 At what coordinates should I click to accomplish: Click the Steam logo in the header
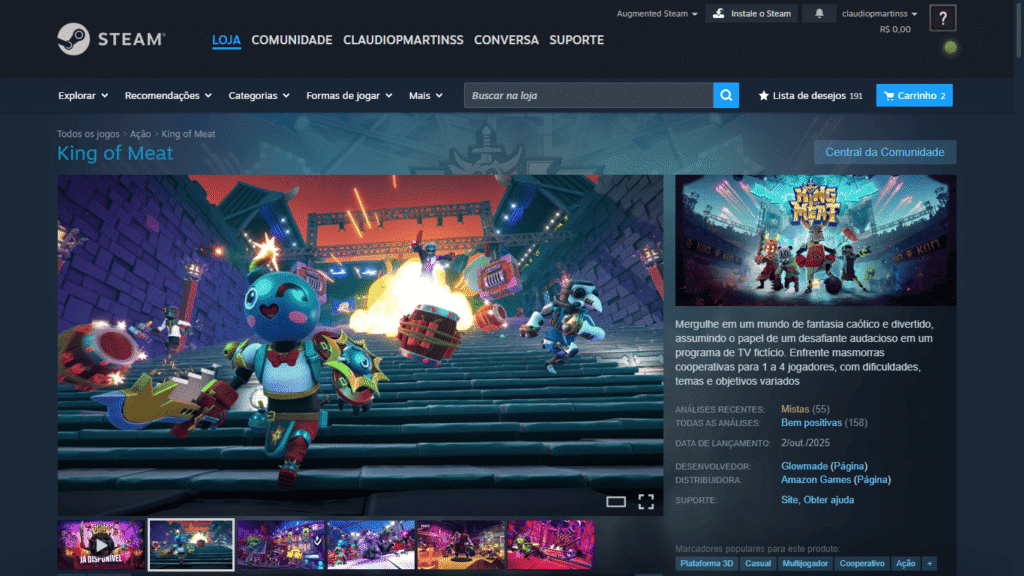click(x=110, y=40)
